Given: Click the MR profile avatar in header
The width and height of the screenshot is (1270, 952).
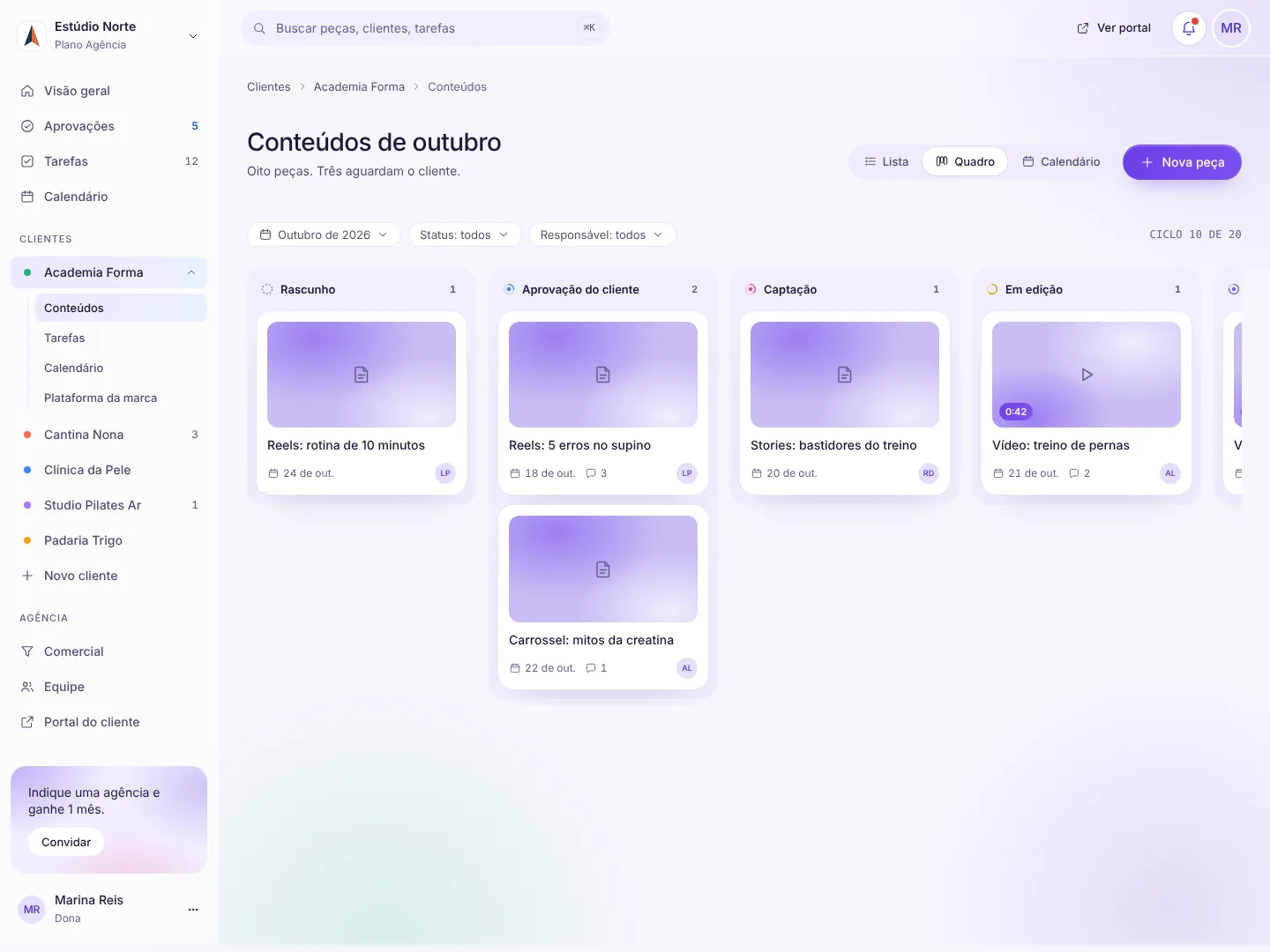Looking at the screenshot, I should pyautogui.click(x=1231, y=28).
